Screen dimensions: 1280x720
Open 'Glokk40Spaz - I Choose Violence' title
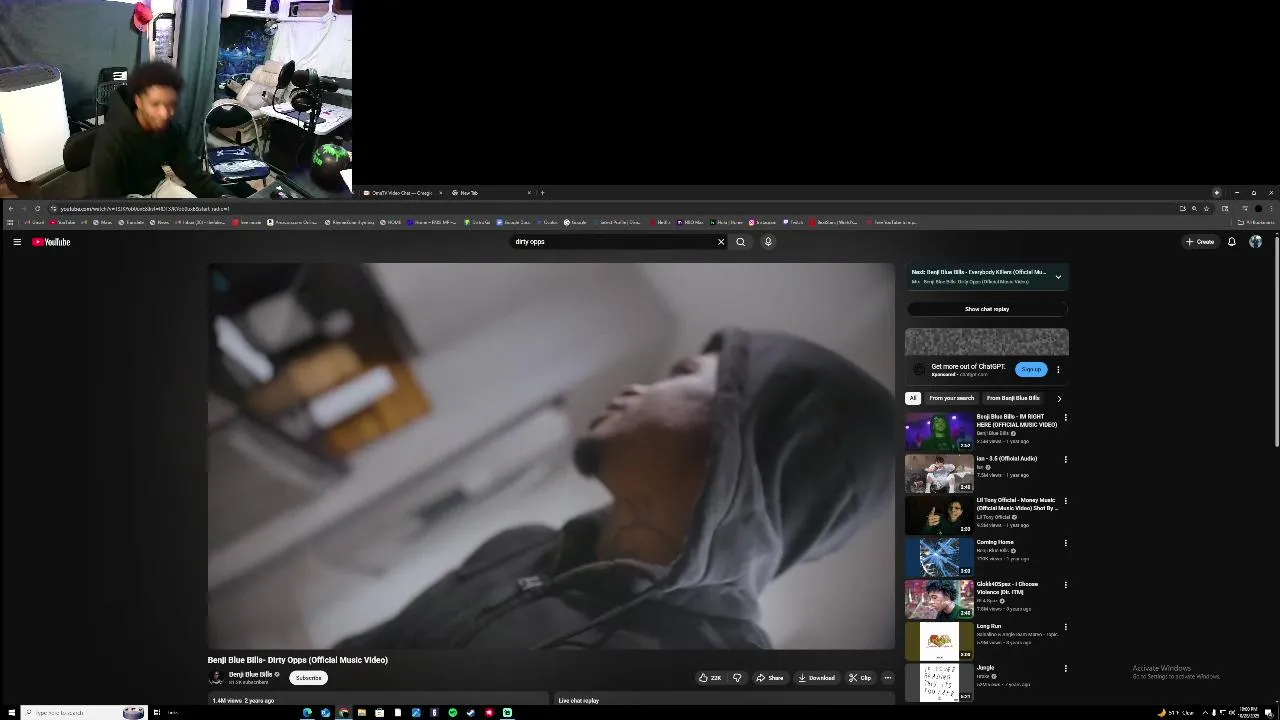click(x=1008, y=588)
